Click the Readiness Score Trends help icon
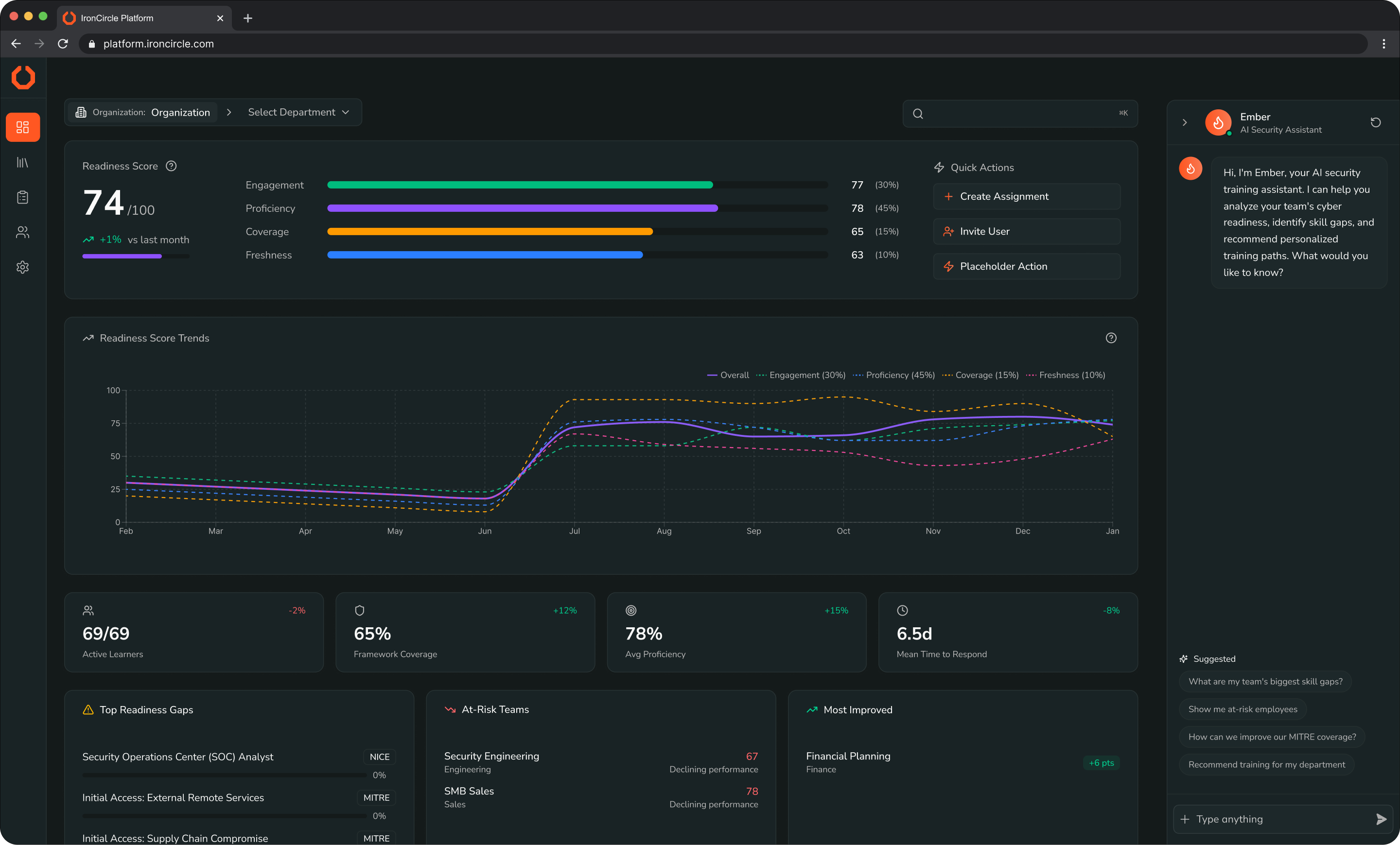Screen dimensions: 1400x845 pyautogui.click(x=1111, y=338)
